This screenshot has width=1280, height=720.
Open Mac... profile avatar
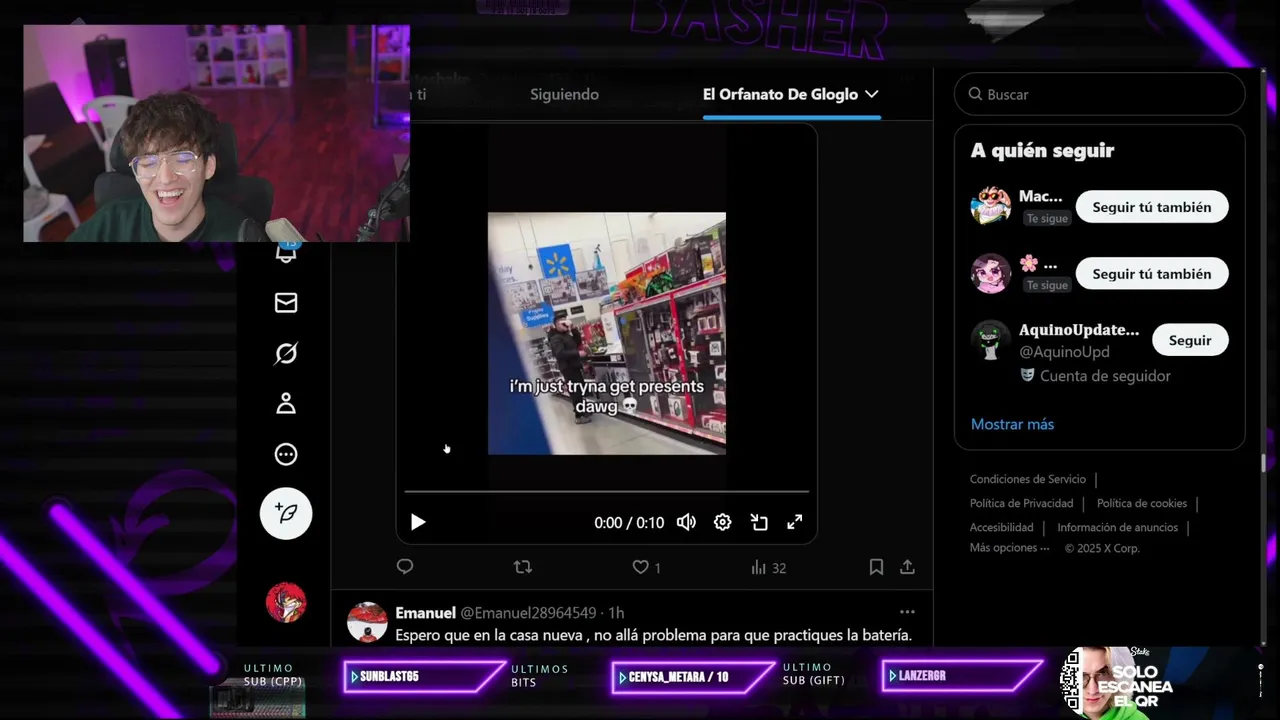click(x=991, y=206)
